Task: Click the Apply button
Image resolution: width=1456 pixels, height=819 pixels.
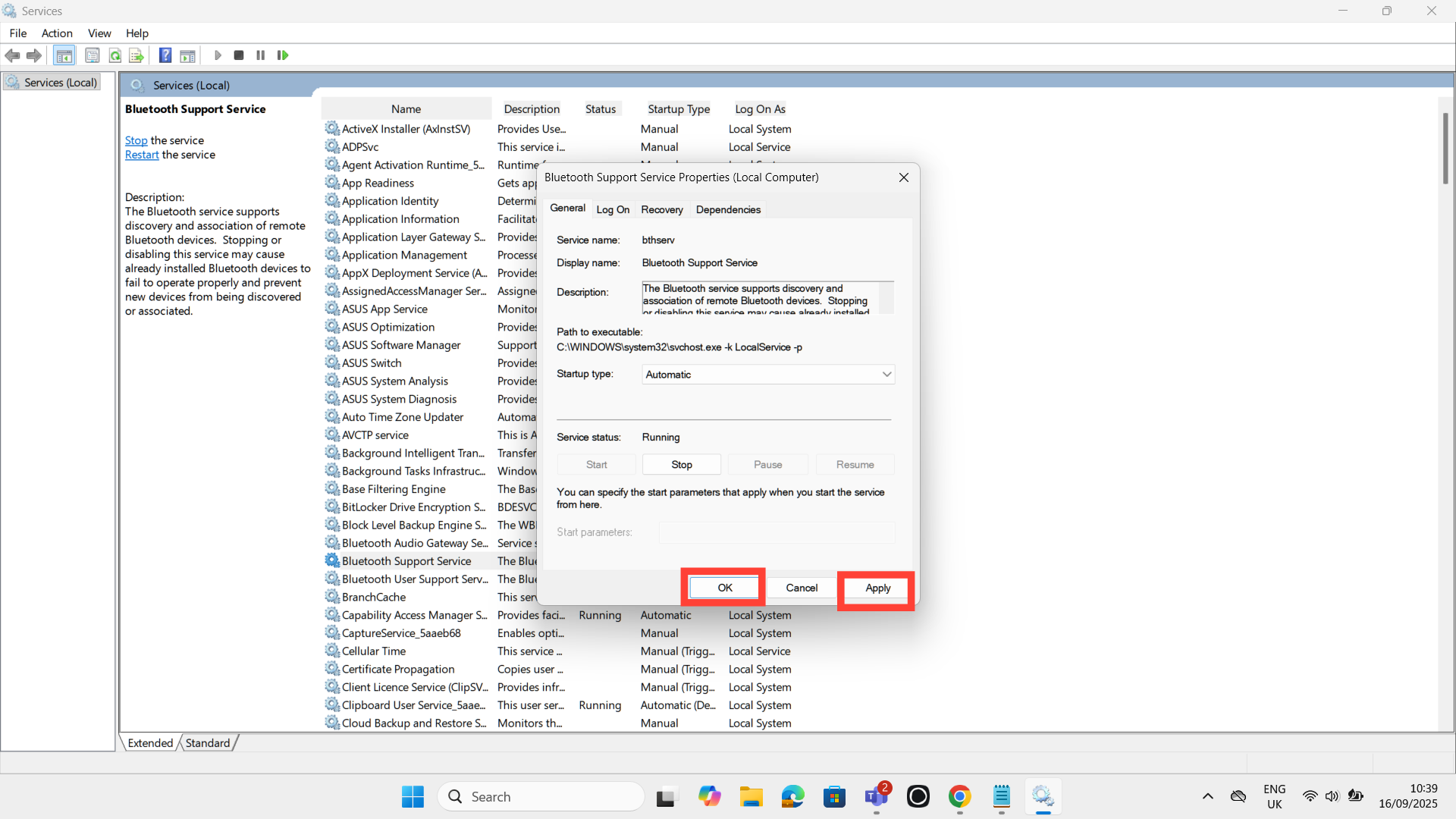Action: point(877,588)
